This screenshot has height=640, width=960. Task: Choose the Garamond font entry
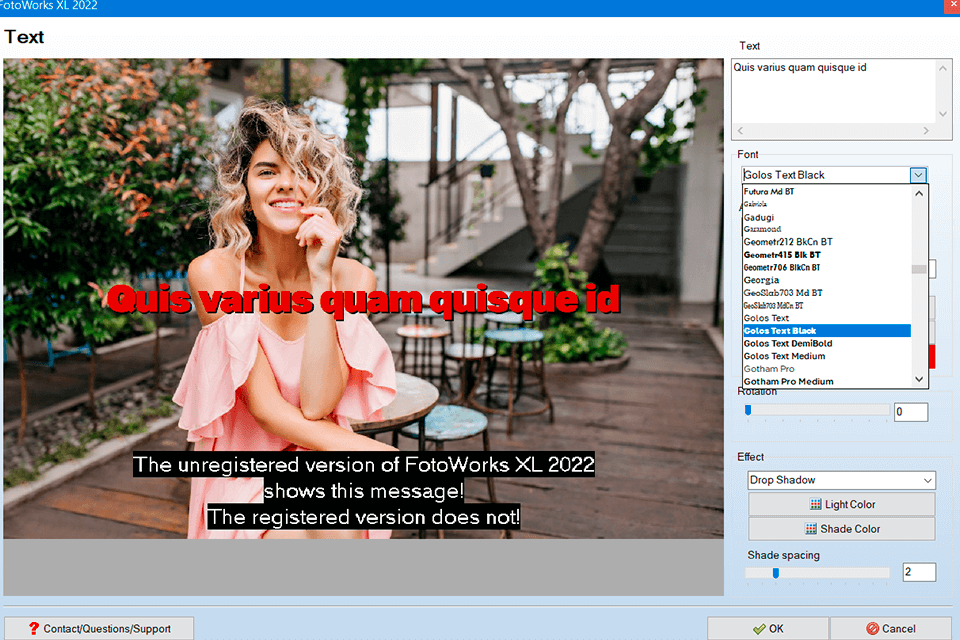tap(763, 229)
